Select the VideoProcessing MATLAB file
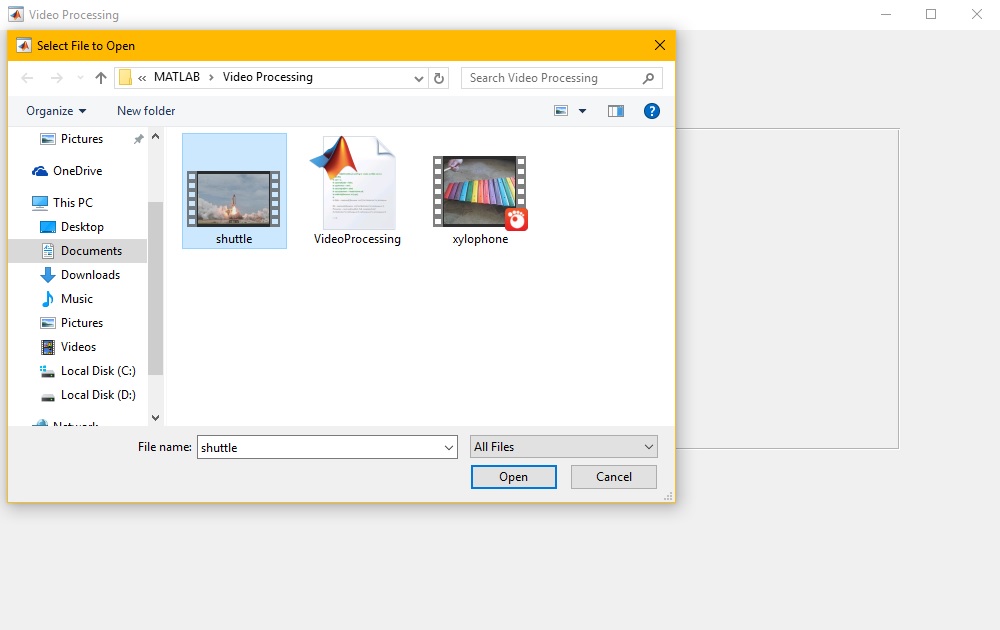This screenshot has height=630, width=1000. pos(357,190)
